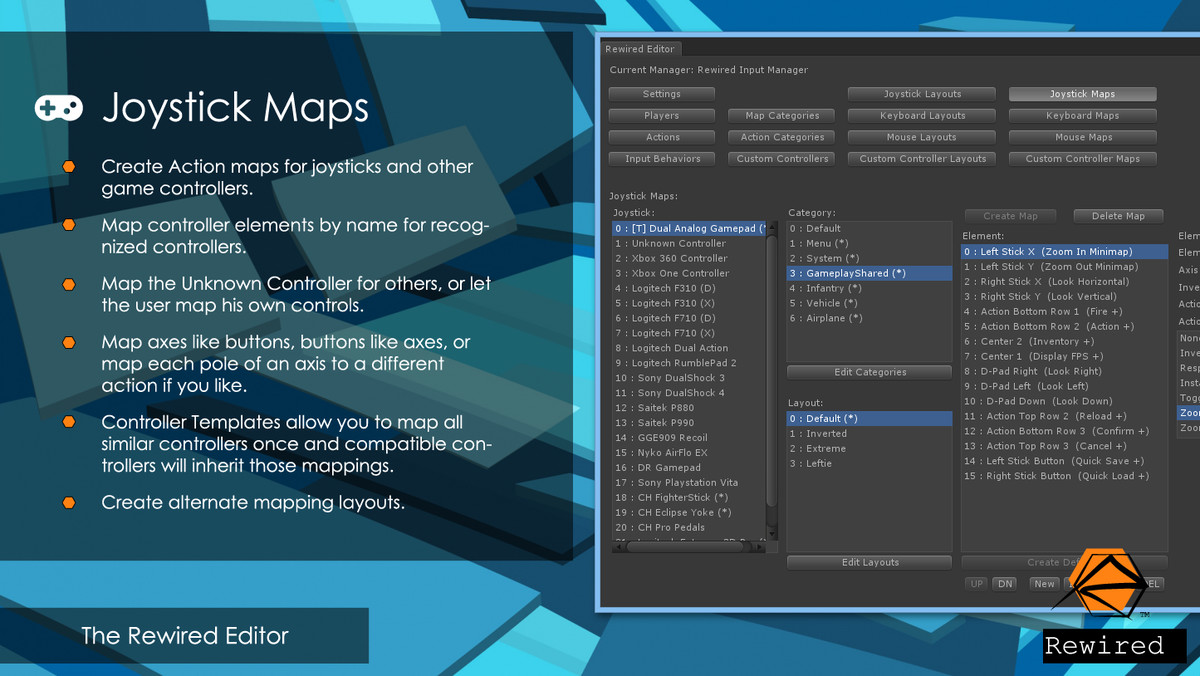The image size is (1200, 676).
Task: Select Center 1 Display FPS element
Action: coord(1064,357)
